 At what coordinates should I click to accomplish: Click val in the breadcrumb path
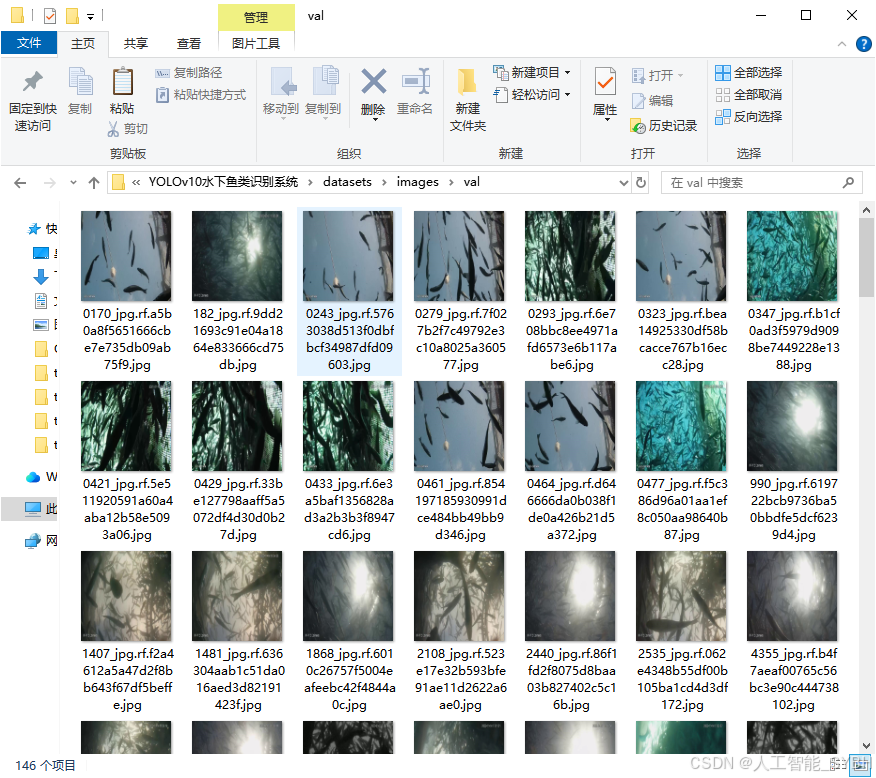472,182
